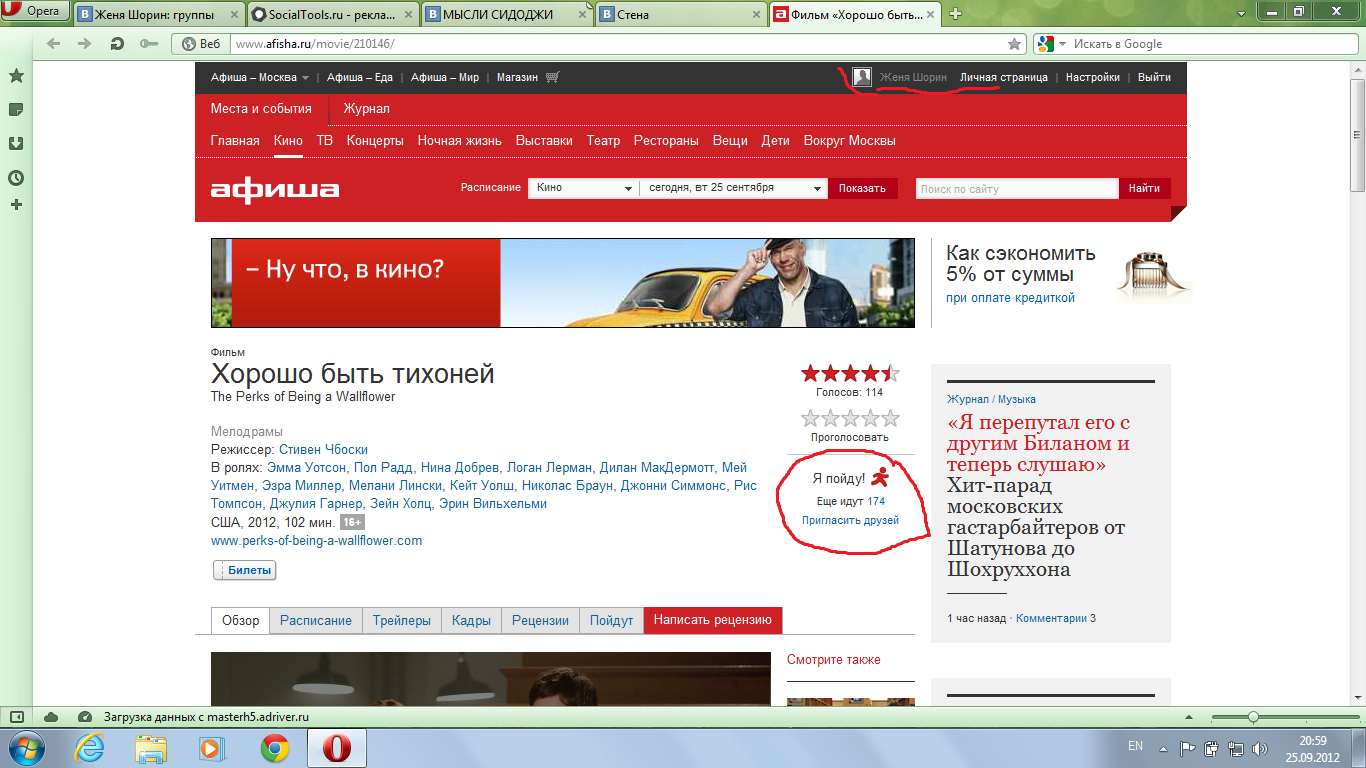This screenshot has height=768, width=1366.
Task: Open director Стивен Чбоски link
Action: (x=323, y=450)
